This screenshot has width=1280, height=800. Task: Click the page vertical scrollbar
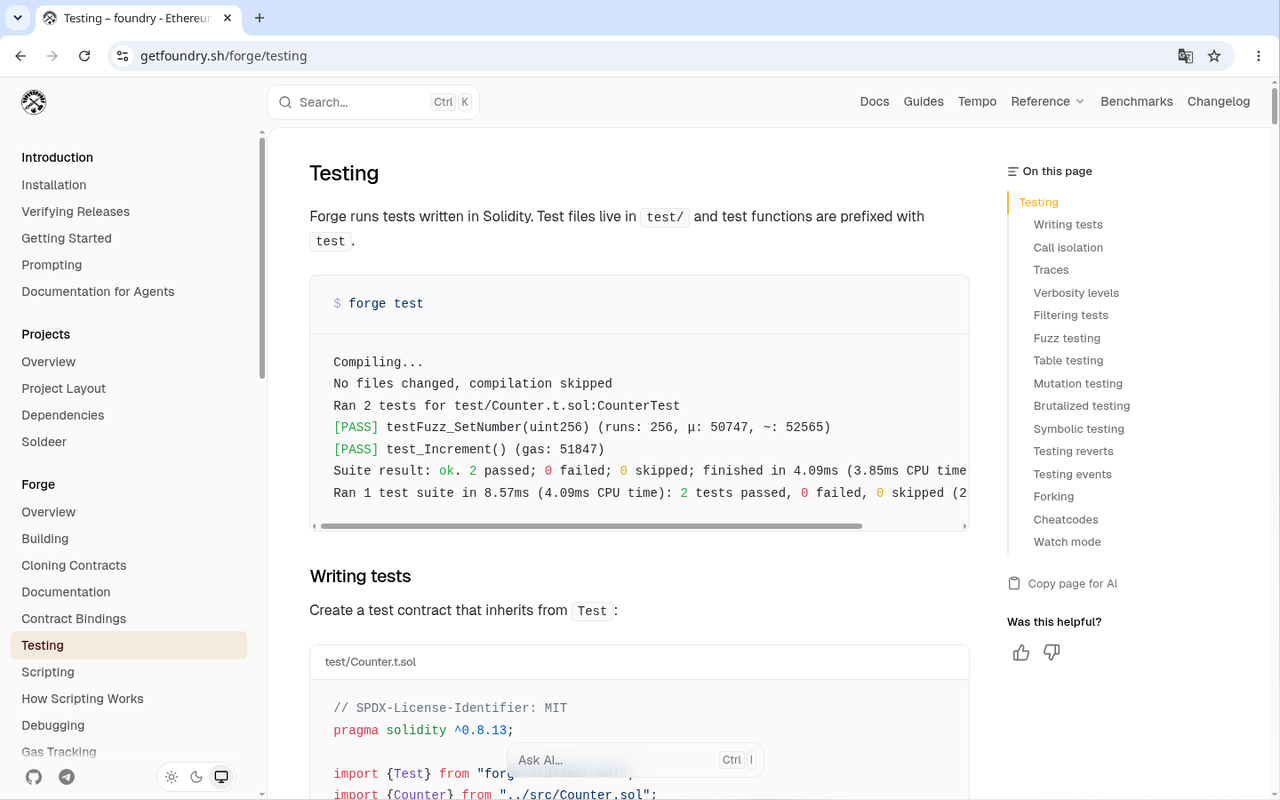[x=1274, y=104]
